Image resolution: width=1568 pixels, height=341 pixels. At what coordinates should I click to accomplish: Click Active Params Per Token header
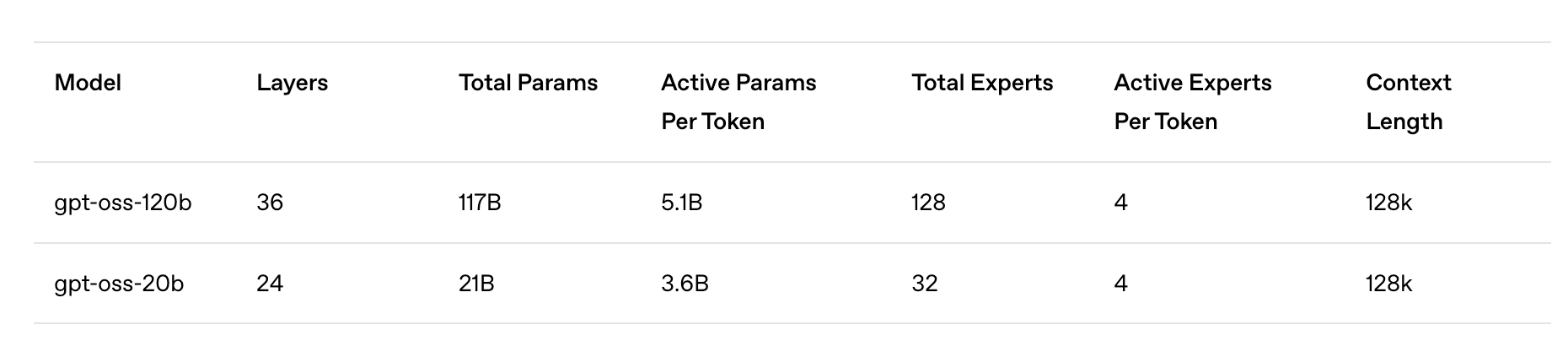point(738,102)
